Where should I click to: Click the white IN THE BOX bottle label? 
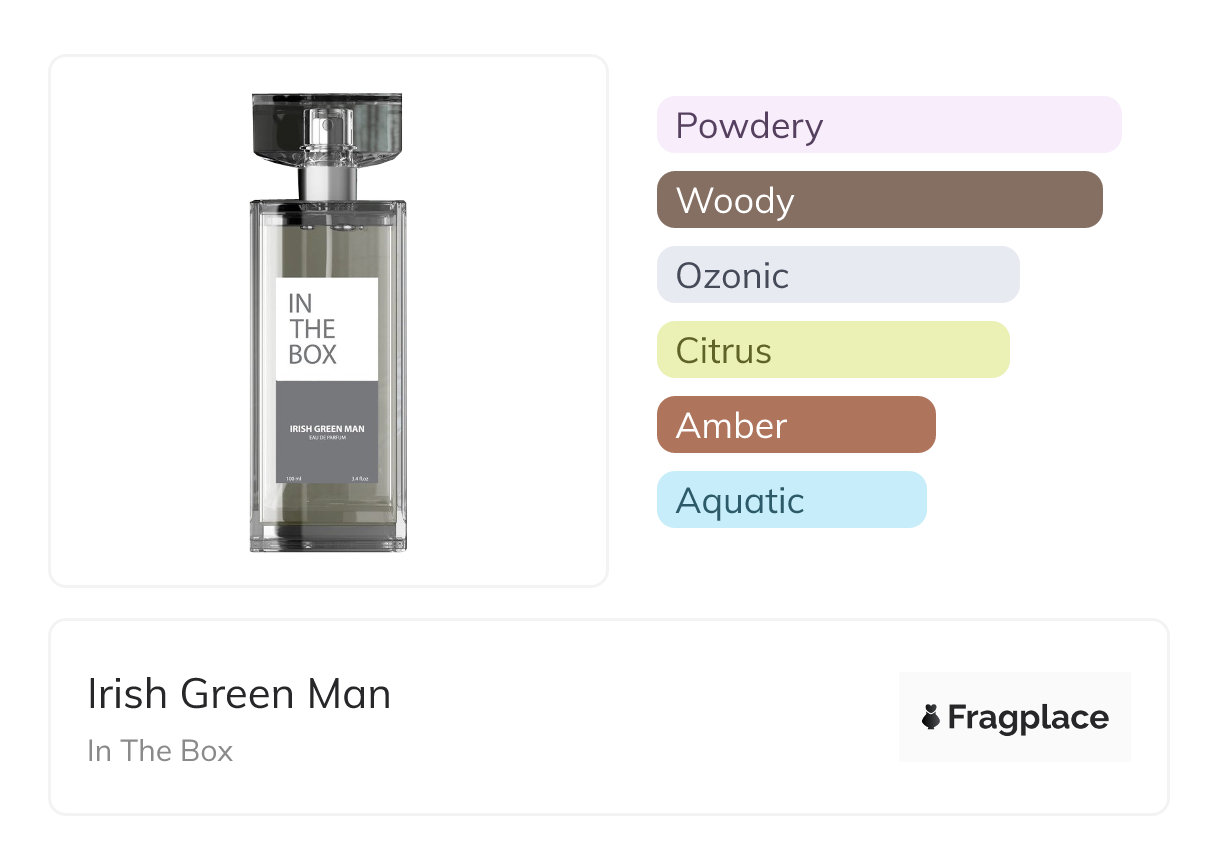(x=326, y=329)
